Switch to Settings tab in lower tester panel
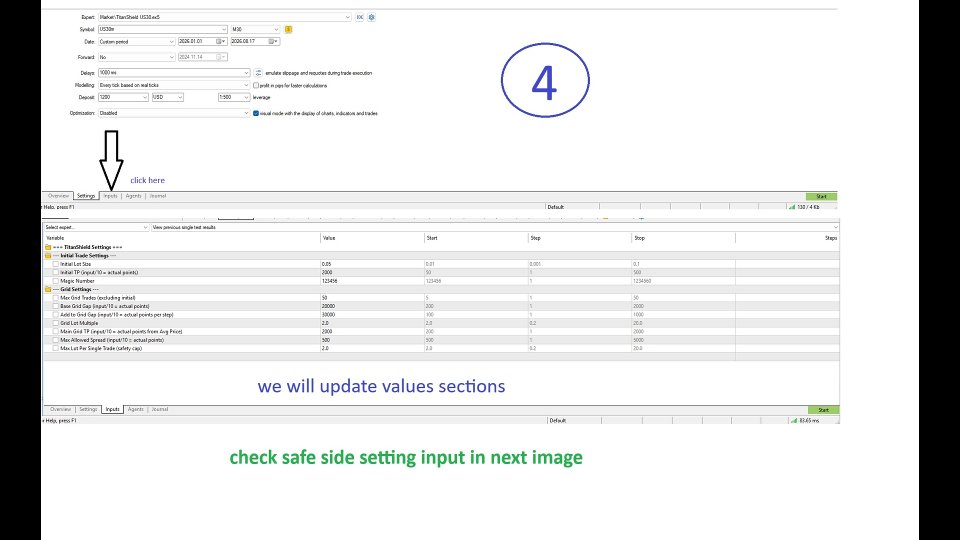The image size is (960, 540). pos(88,409)
